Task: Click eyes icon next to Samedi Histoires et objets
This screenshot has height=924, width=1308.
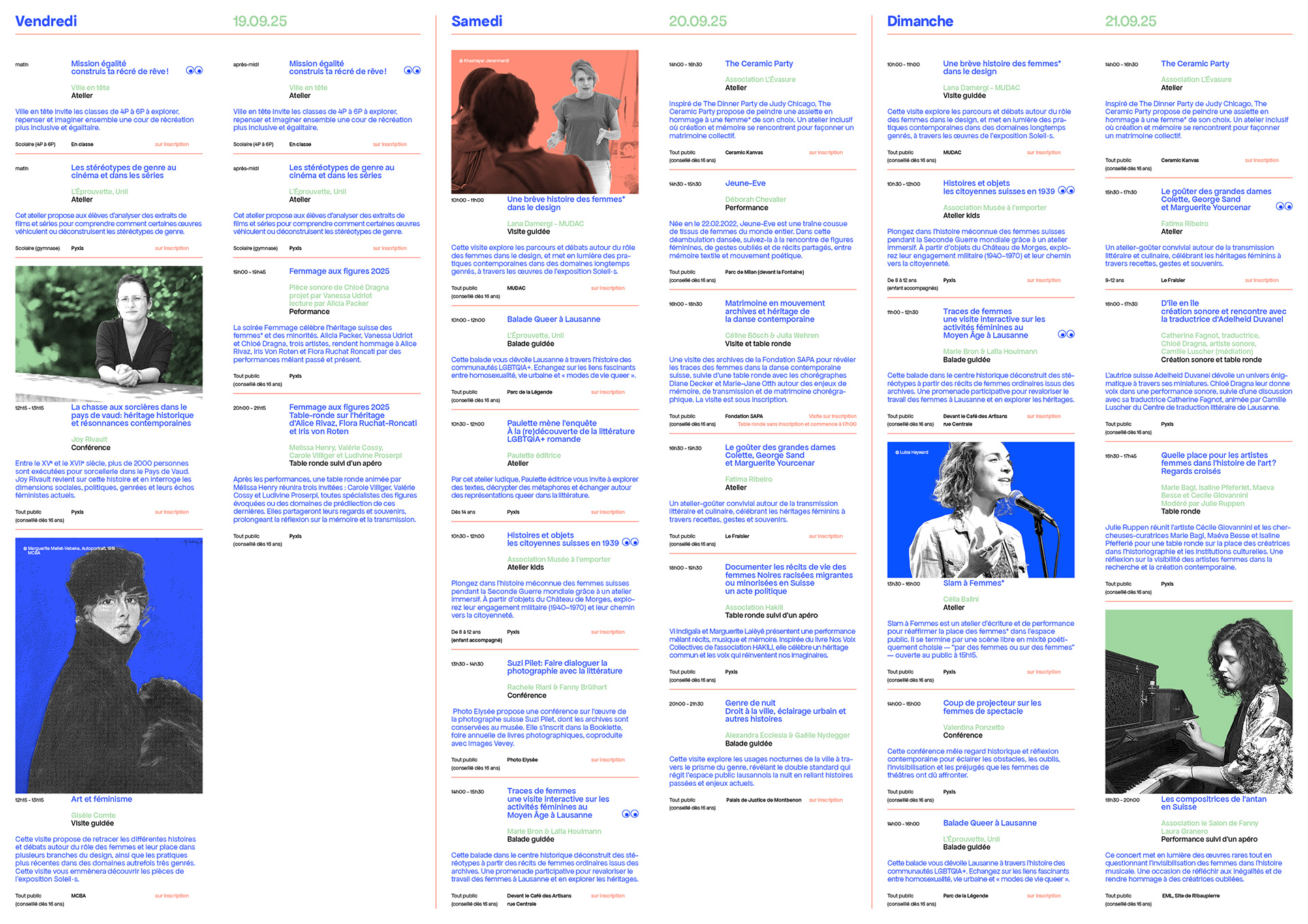Action: 630,542
